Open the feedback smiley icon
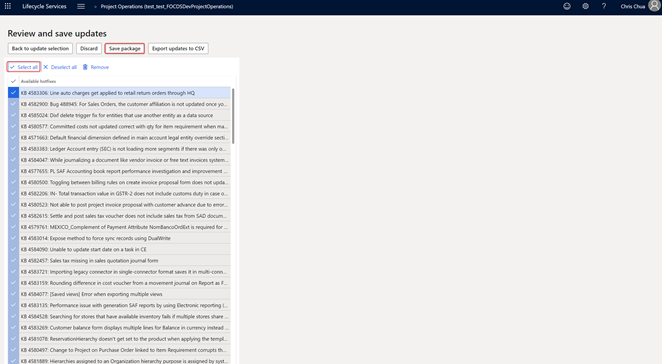This screenshot has height=364, width=662. tap(567, 6)
